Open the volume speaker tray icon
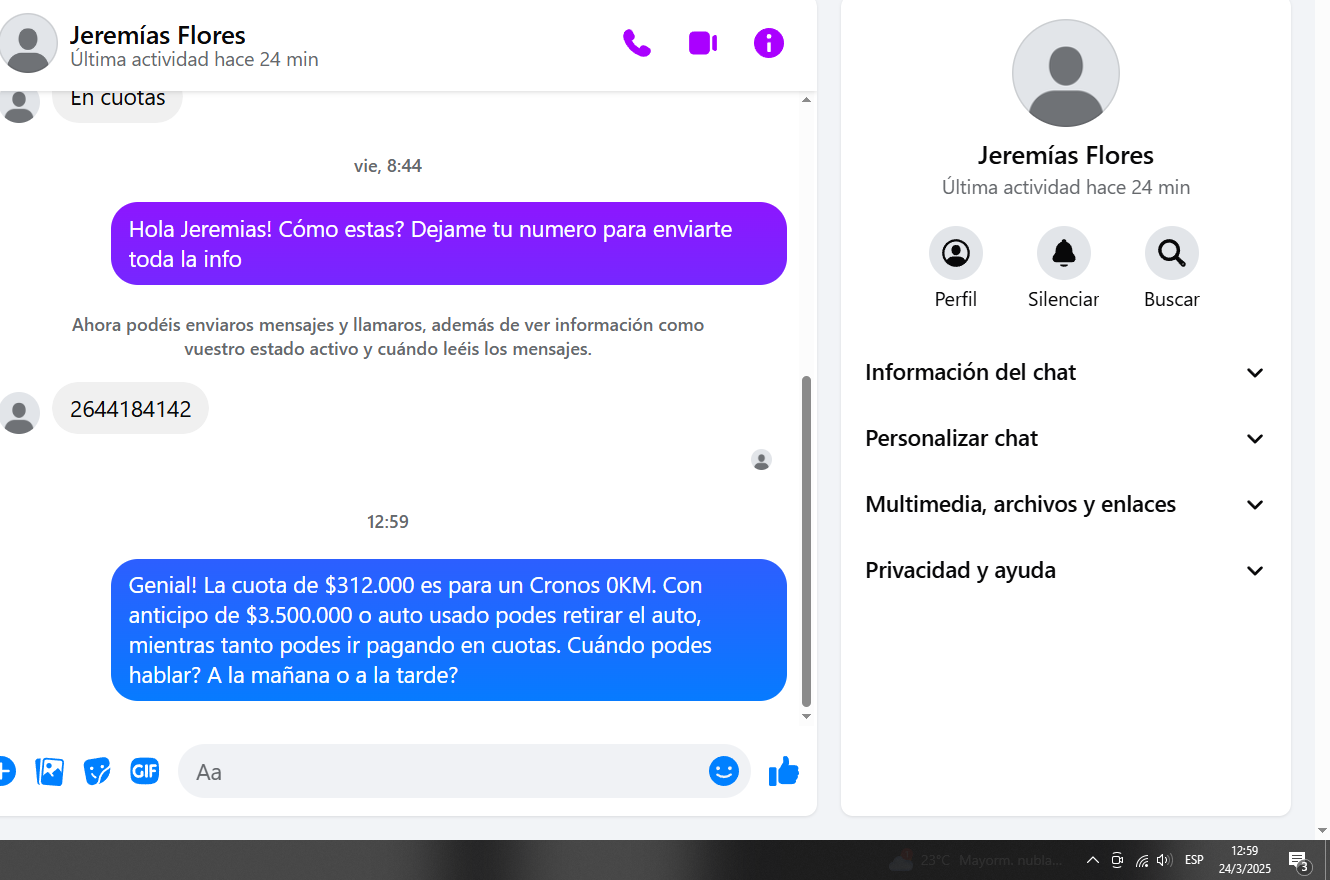The image size is (1330, 880). (1164, 860)
